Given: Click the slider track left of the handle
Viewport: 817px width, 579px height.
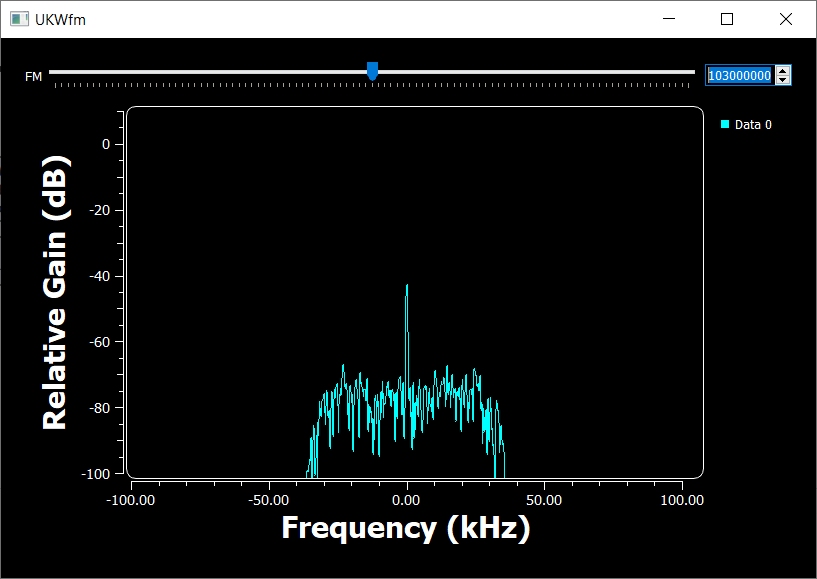Looking at the screenshot, I should 200,72.
